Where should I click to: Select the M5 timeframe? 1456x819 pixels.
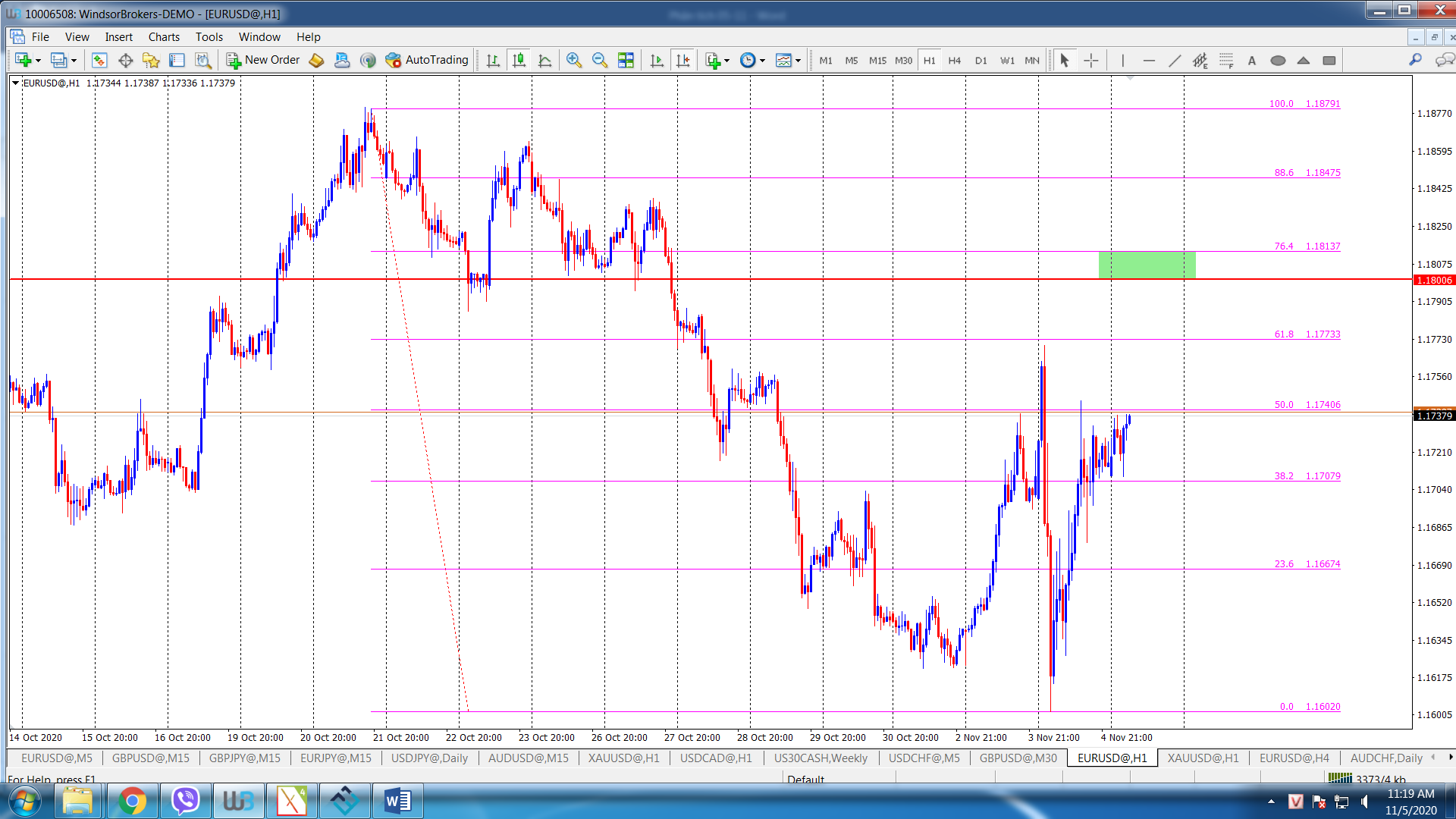(852, 61)
